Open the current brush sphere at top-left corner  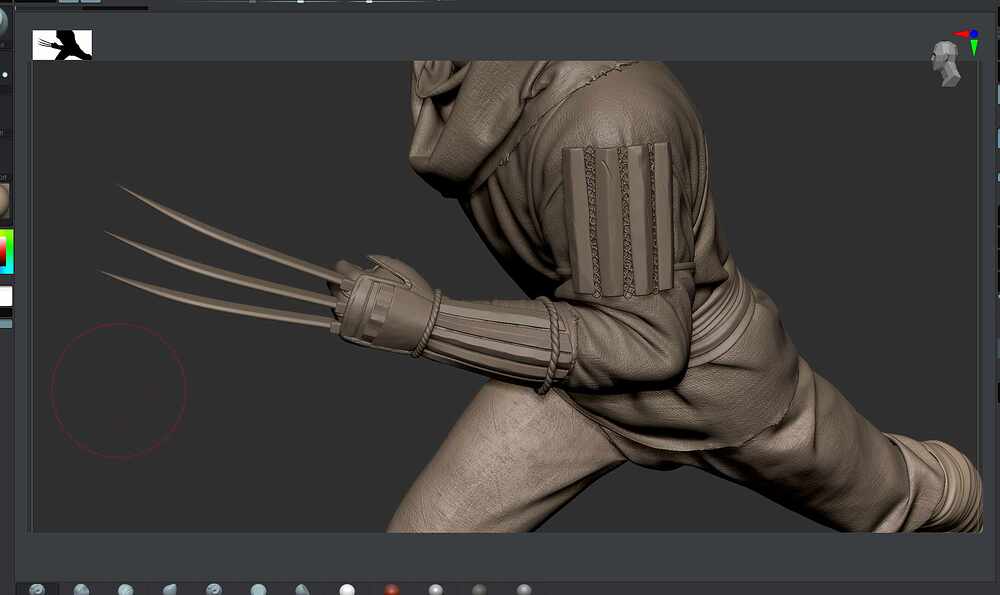click(3, 24)
